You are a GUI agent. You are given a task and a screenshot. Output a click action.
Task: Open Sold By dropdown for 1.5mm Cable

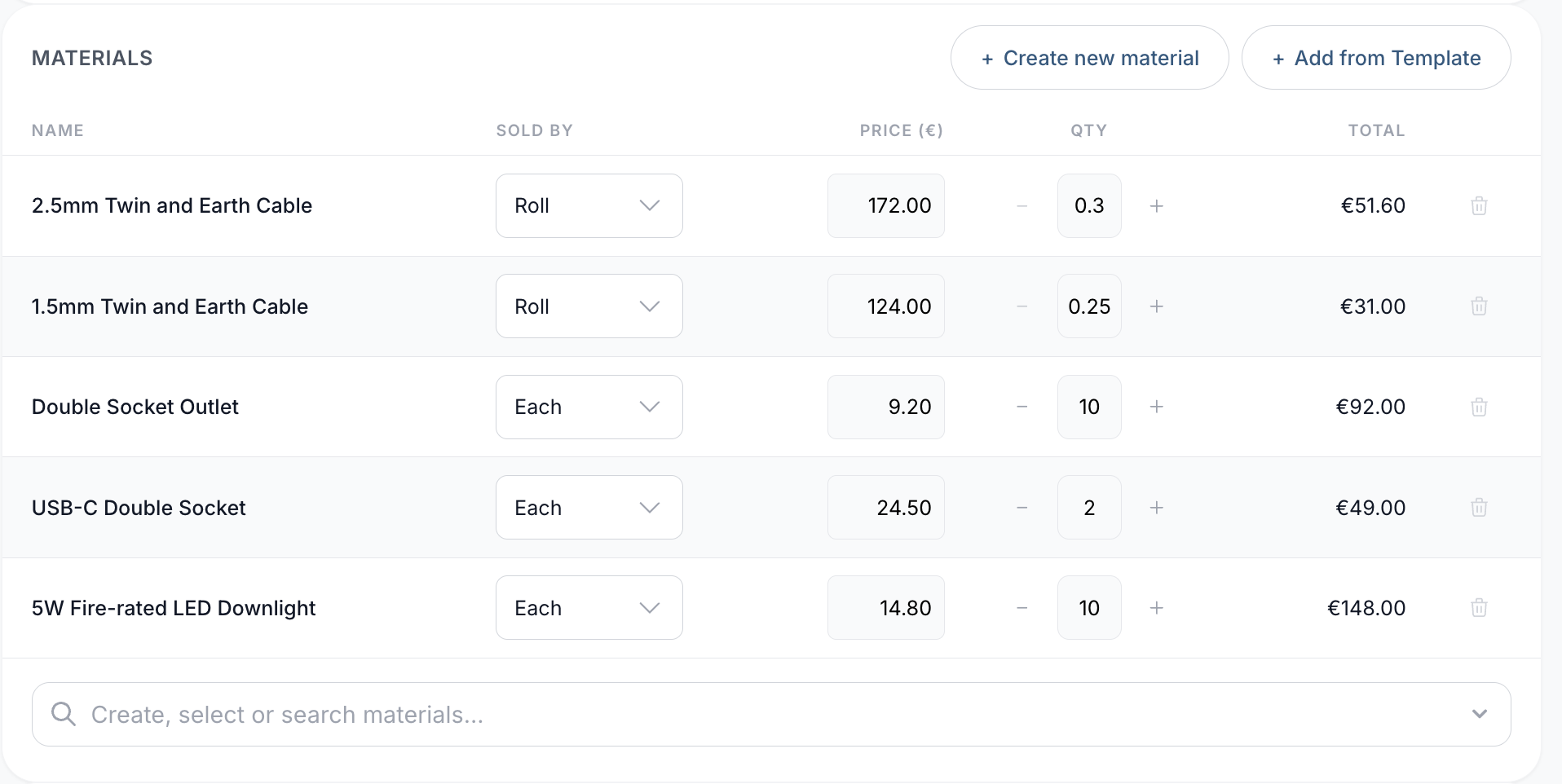pyautogui.click(x=589, y=306)
